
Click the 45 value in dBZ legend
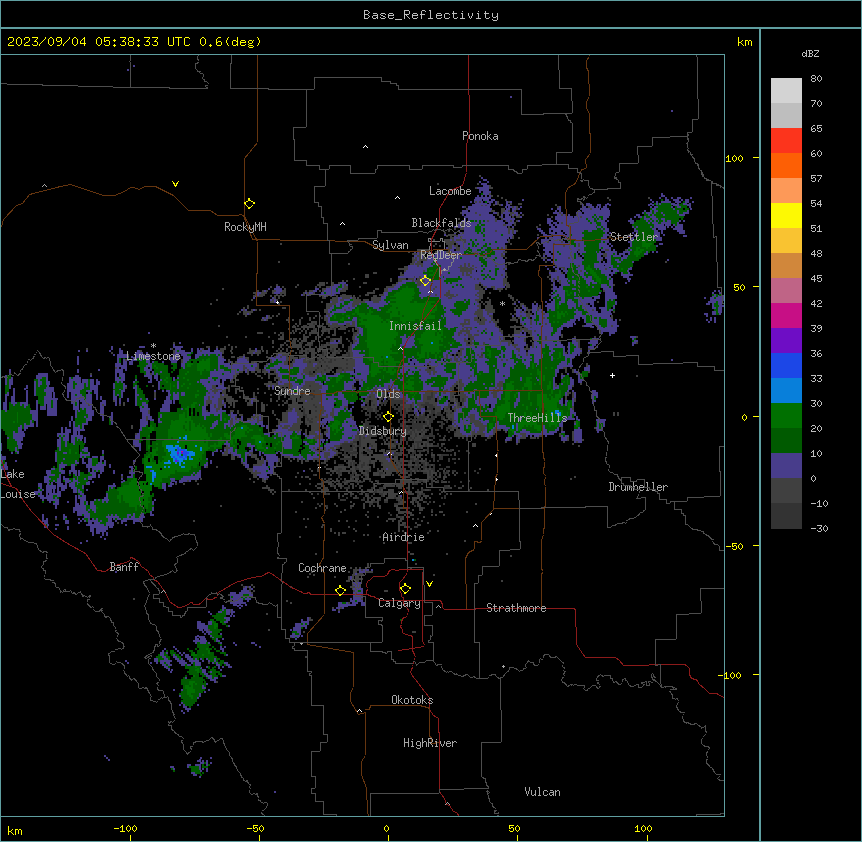coord(816,279)
